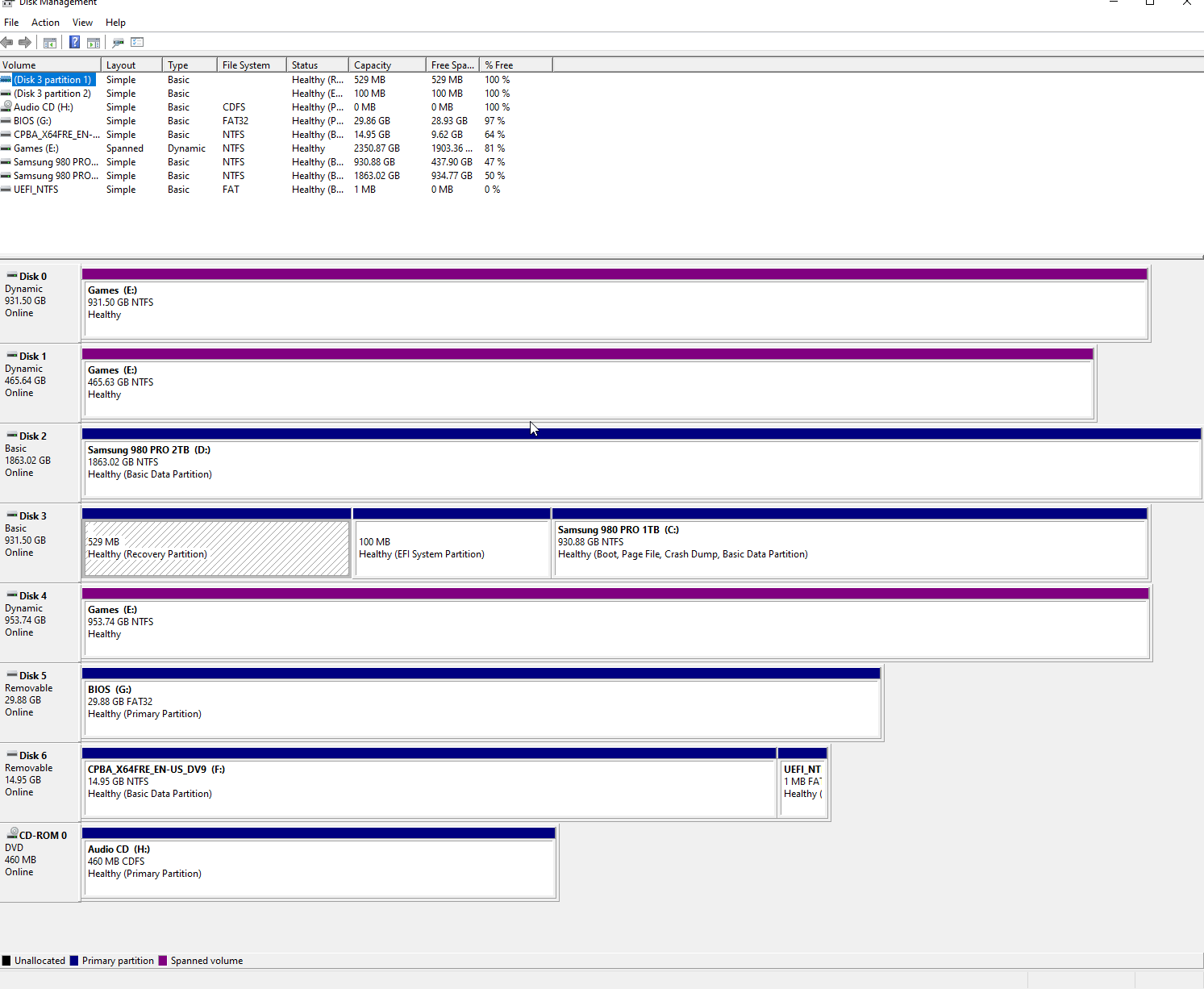Sort by the % Free column header

tap(516, 65)
